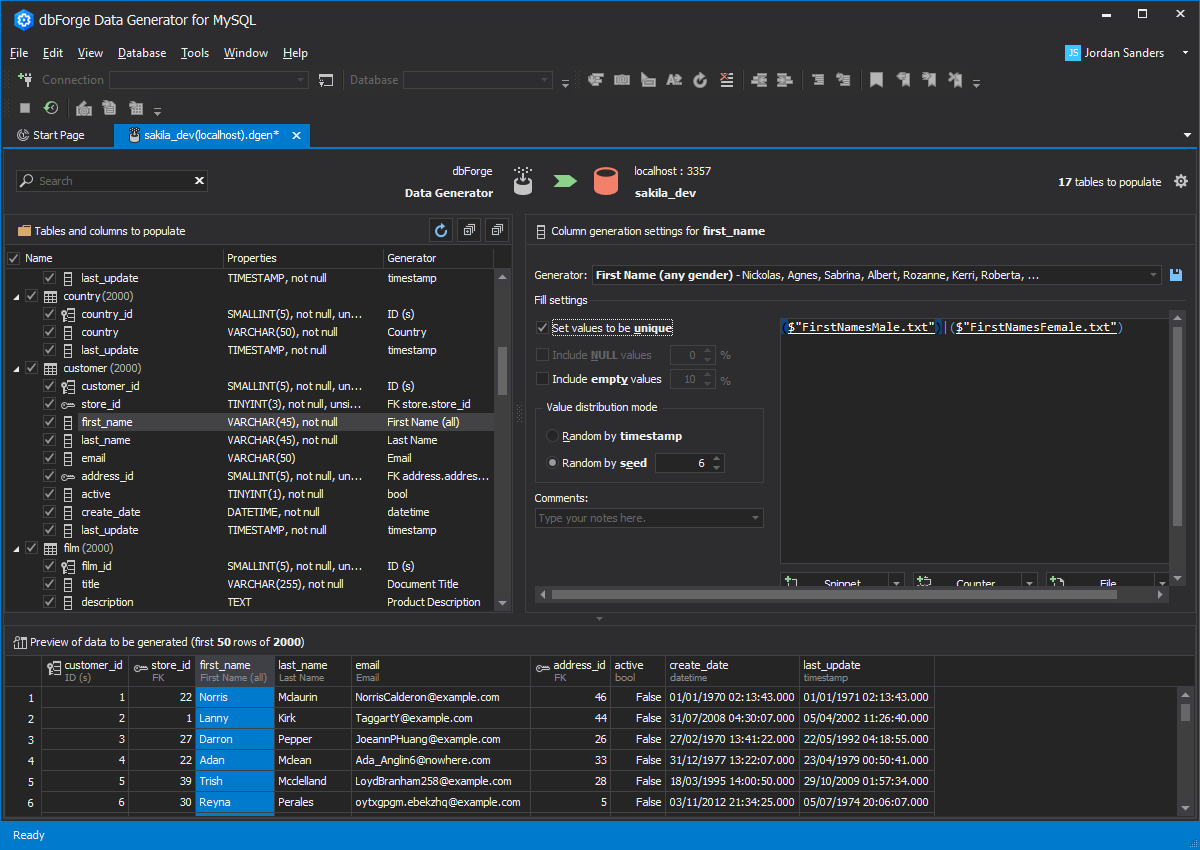1200x850 pixels.
Task: Click the increase indent toolbar icon
Action: pos(785,80)
